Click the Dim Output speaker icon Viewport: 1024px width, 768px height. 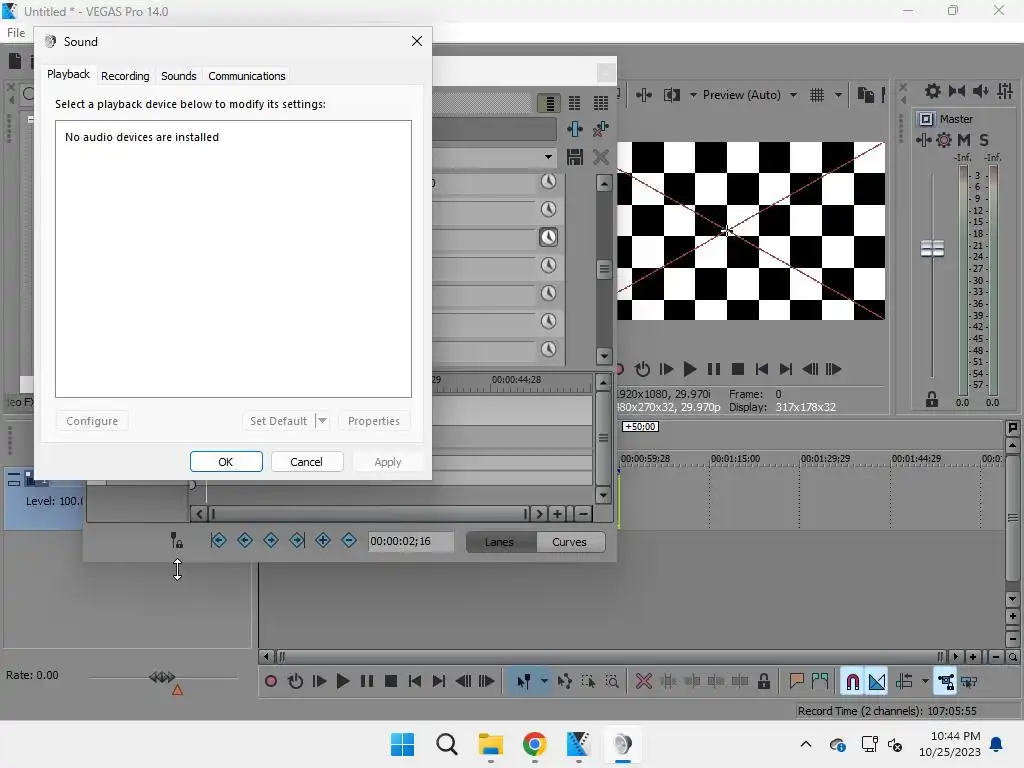[x=980, y=91]
